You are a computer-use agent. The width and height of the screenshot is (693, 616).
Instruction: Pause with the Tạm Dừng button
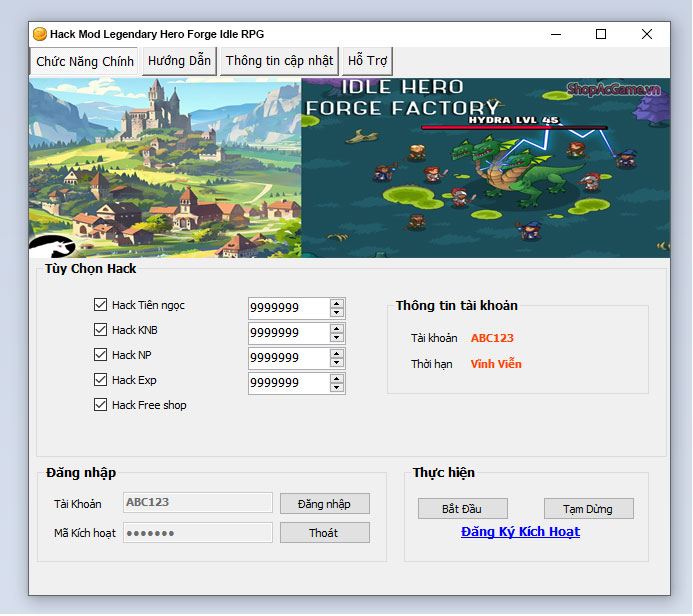589,509
